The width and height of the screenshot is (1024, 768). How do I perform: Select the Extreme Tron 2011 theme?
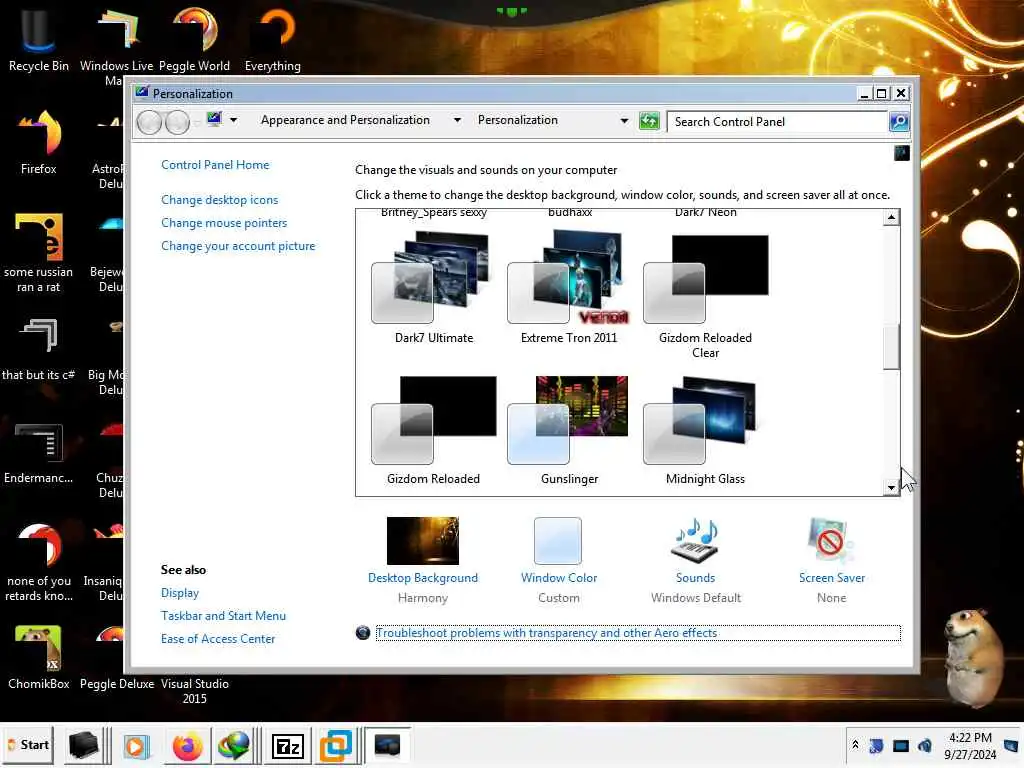[x=569, y=288]
